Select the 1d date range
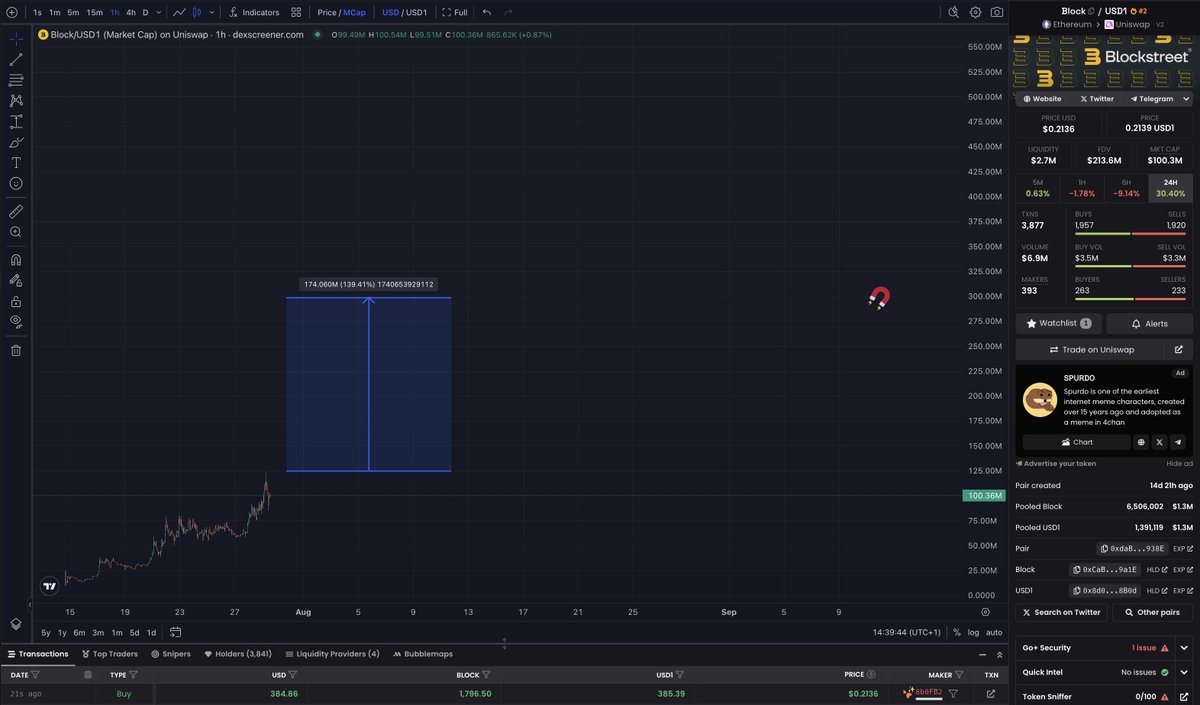The width and height of the screenshot is (1200, 705). point(151,632)
